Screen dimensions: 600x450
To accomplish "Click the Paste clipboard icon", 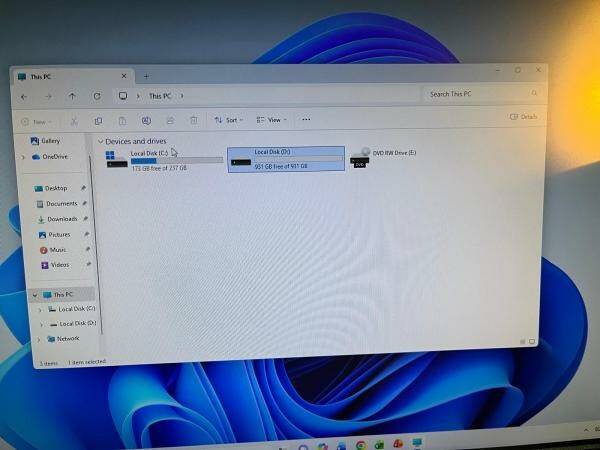I will [x=122, y=121].
